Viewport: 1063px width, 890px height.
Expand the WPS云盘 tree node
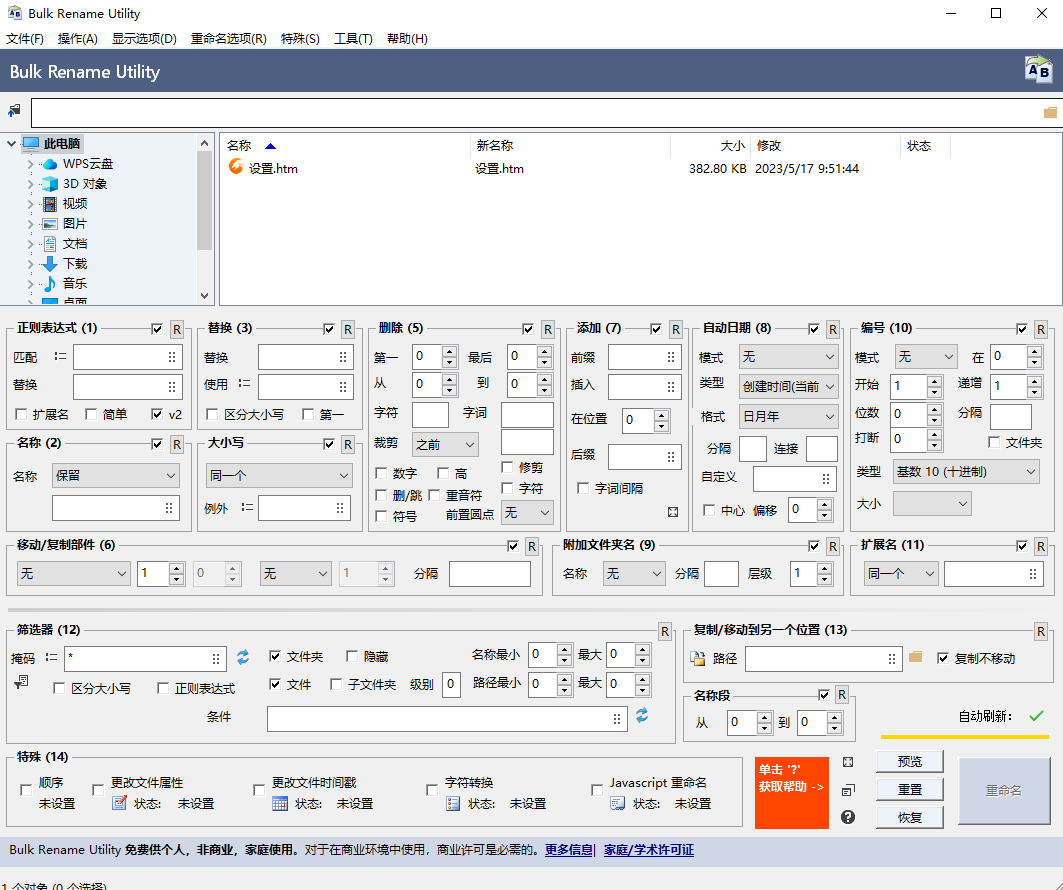(x=31, y=164)
